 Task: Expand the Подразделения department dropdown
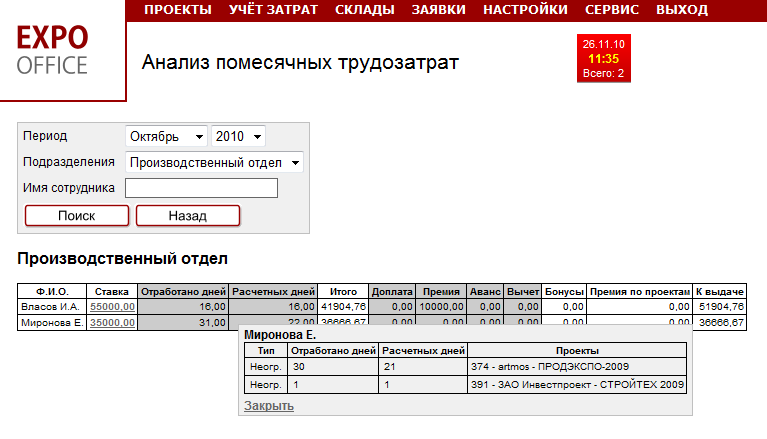(214, 162)
